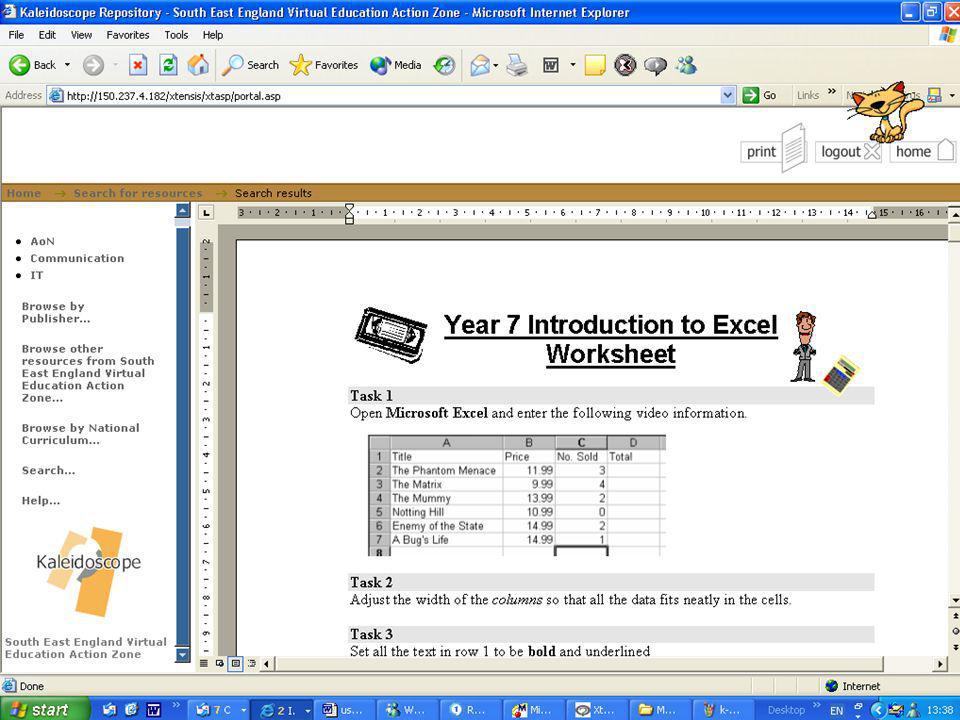Click the round red-black toolbar icon
Viewport: 960px width, 720px height.
625,65
